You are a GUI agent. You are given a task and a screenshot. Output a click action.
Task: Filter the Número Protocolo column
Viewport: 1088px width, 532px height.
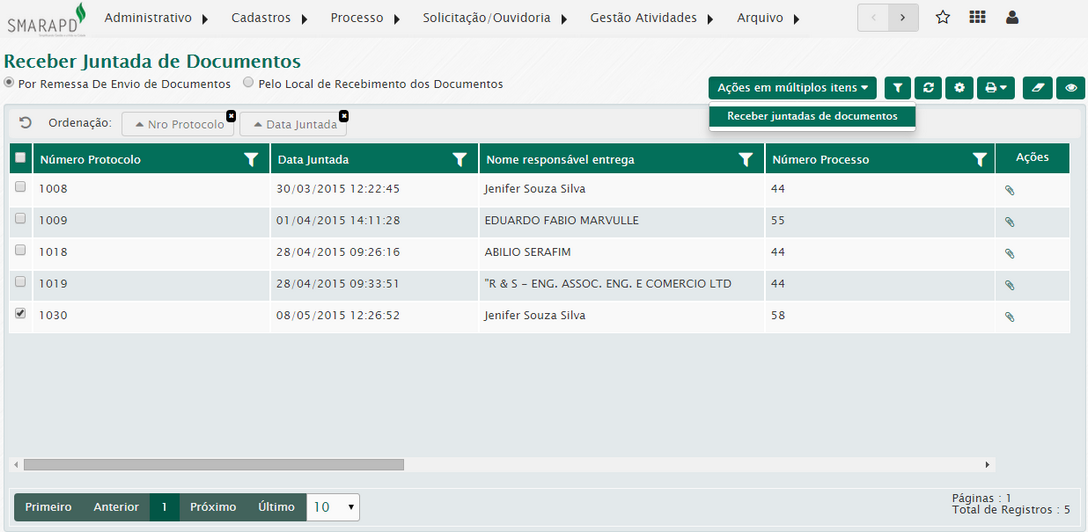point(251,159)
